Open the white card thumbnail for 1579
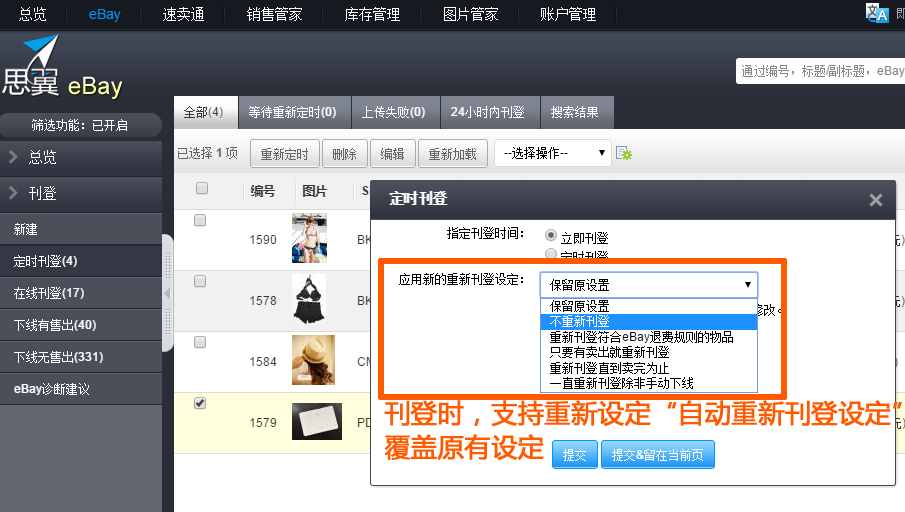This screenshot has width=905, height=512. (317, 421)
